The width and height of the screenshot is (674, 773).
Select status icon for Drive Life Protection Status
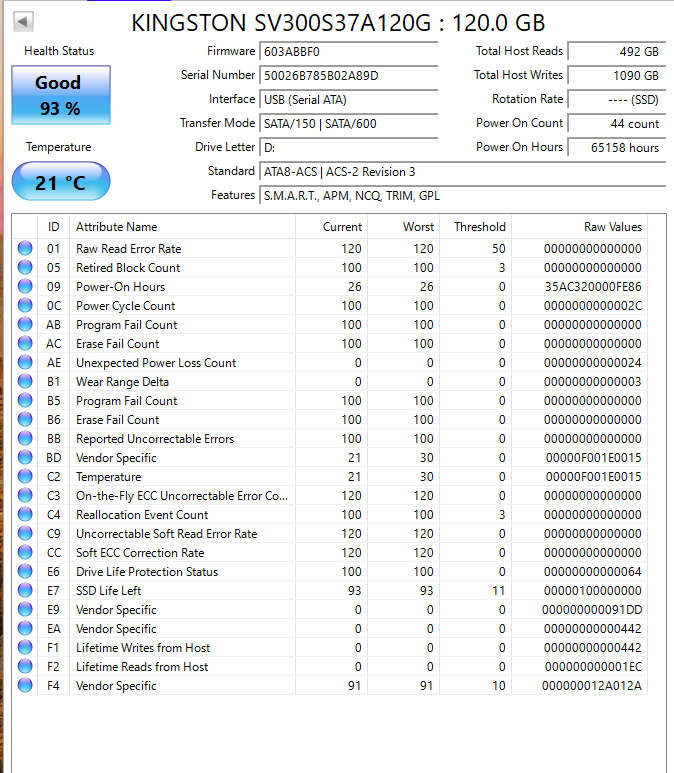(x=25, y=571)
